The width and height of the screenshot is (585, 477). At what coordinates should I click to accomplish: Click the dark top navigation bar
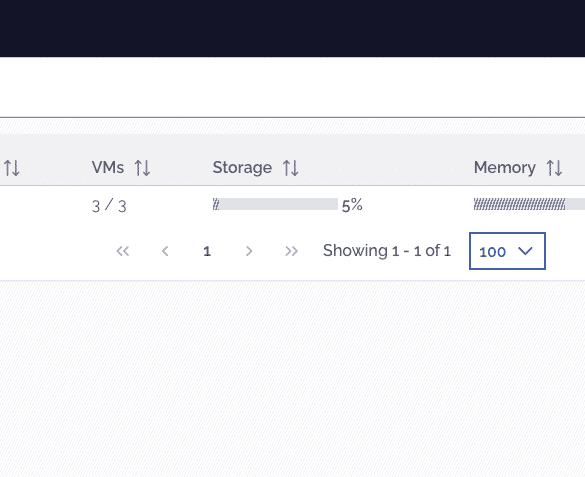coord(292,28)
